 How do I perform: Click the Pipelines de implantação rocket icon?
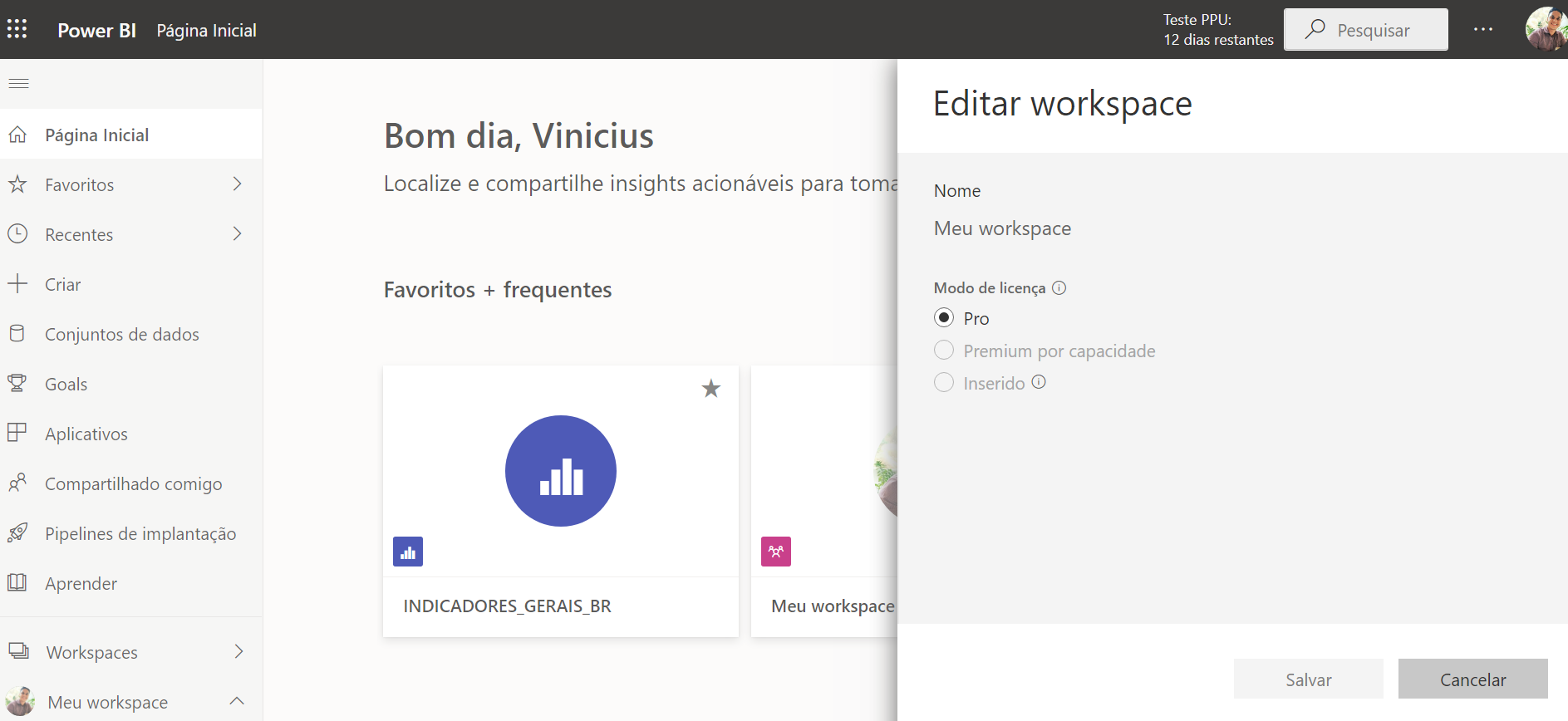(x=17, y=533)
